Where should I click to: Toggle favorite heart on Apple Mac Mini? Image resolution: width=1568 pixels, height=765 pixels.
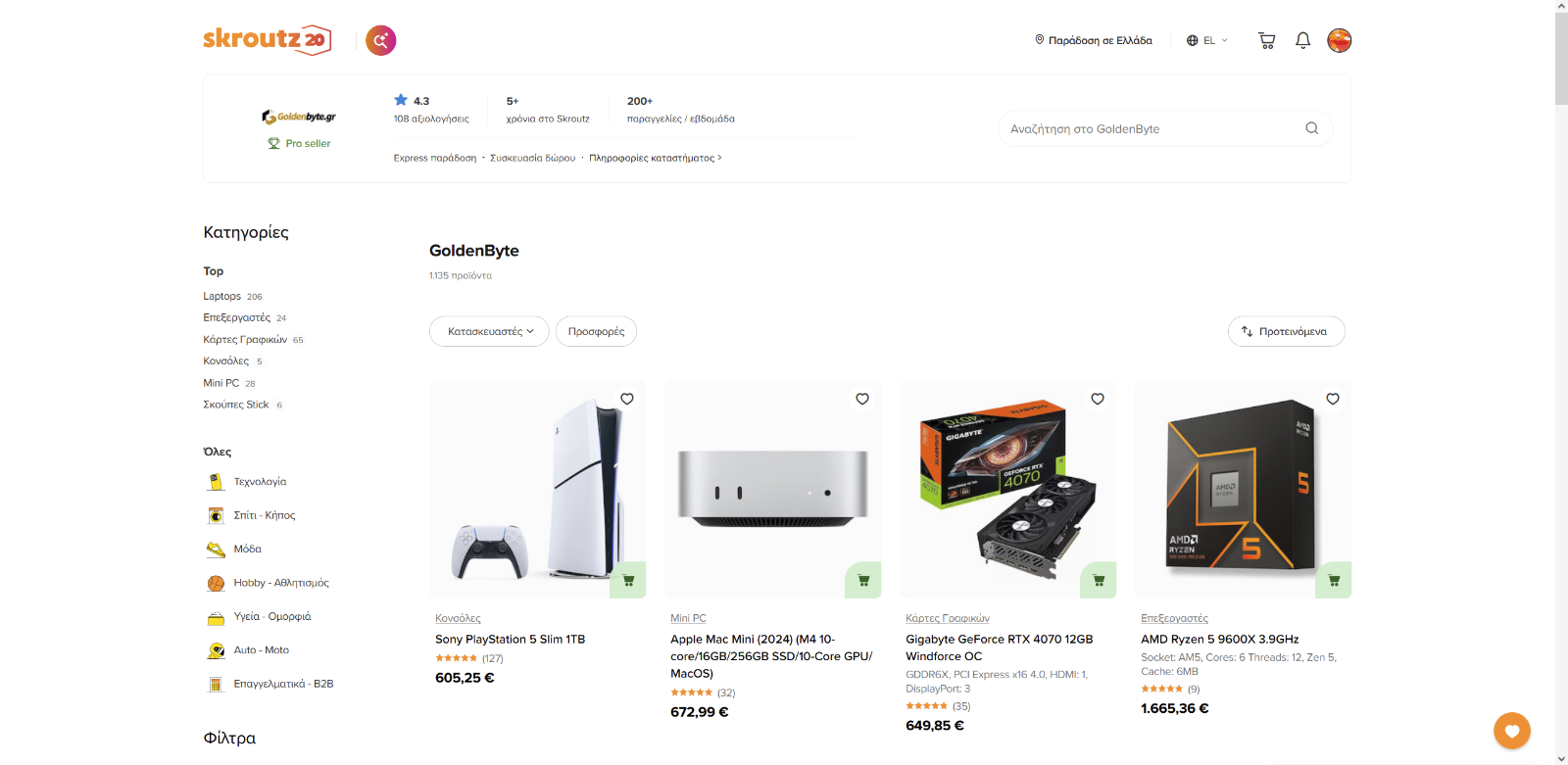pyautogui.click(x=862, y=399)
